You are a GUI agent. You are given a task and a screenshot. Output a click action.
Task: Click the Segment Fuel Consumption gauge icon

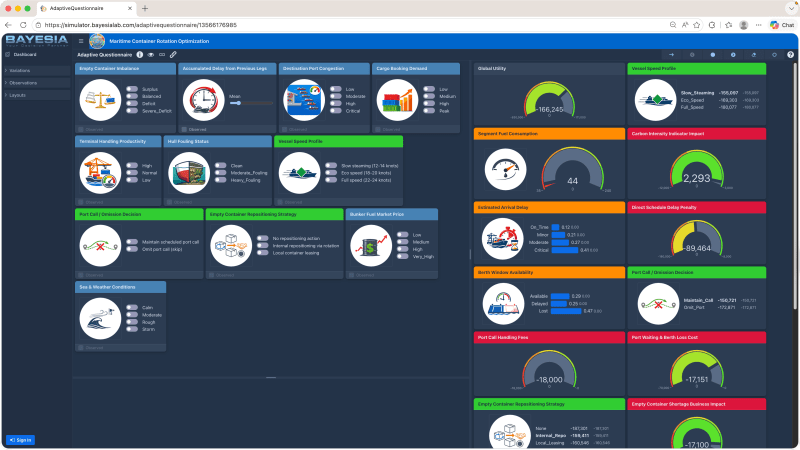pos(506,169)
